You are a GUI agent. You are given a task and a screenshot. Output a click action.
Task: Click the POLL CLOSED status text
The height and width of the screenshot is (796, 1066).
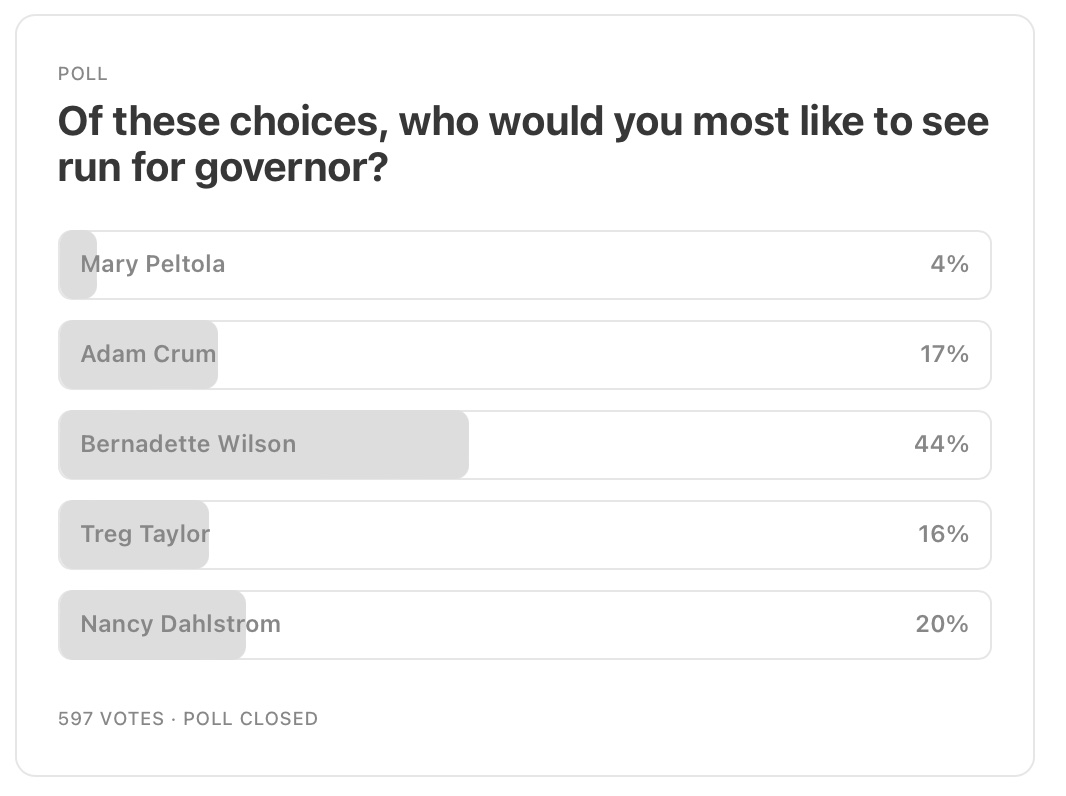click(x=250, y=718)
